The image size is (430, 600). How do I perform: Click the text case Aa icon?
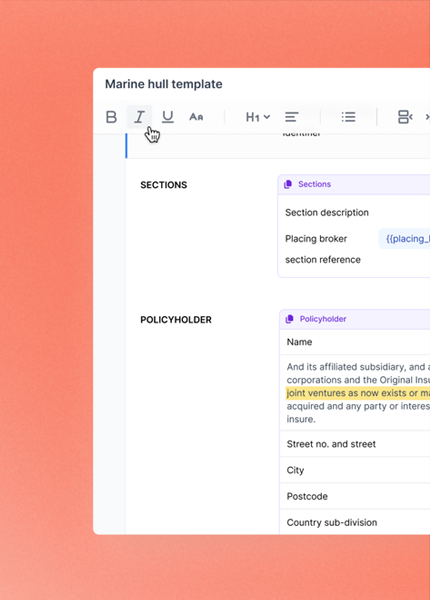point(196,117)
